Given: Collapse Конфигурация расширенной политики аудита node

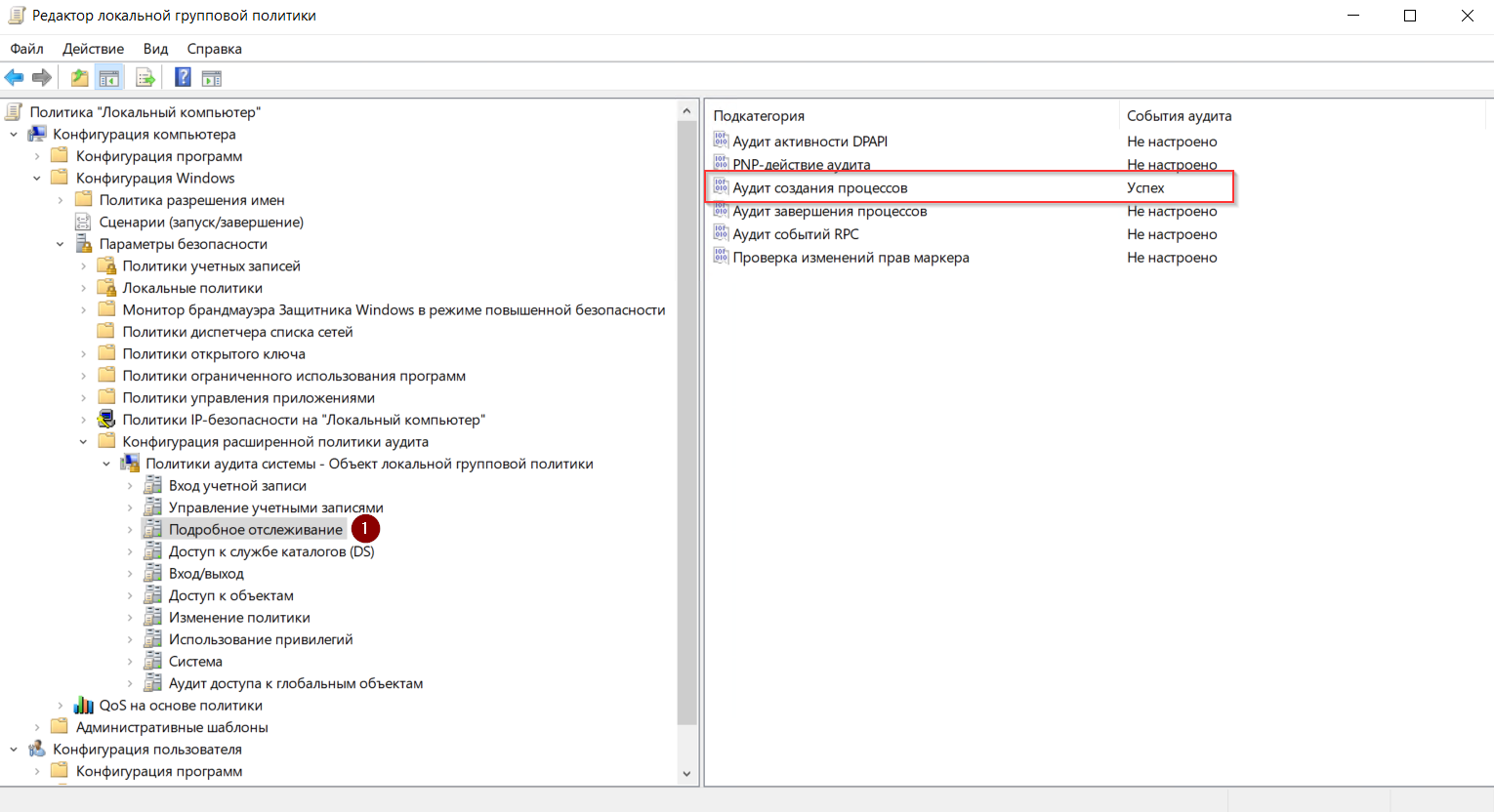Looking at the screenshot, I should tap(83, 442).
